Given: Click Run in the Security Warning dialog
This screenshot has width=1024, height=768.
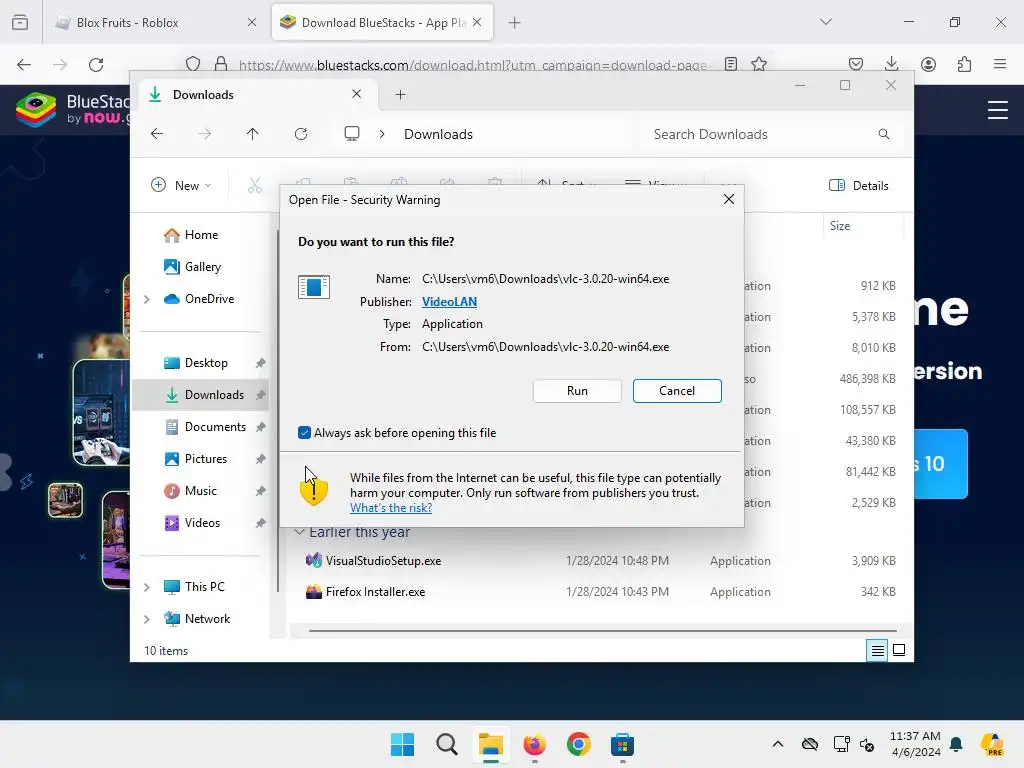Looking at the screenshot, I should [577, 391].
